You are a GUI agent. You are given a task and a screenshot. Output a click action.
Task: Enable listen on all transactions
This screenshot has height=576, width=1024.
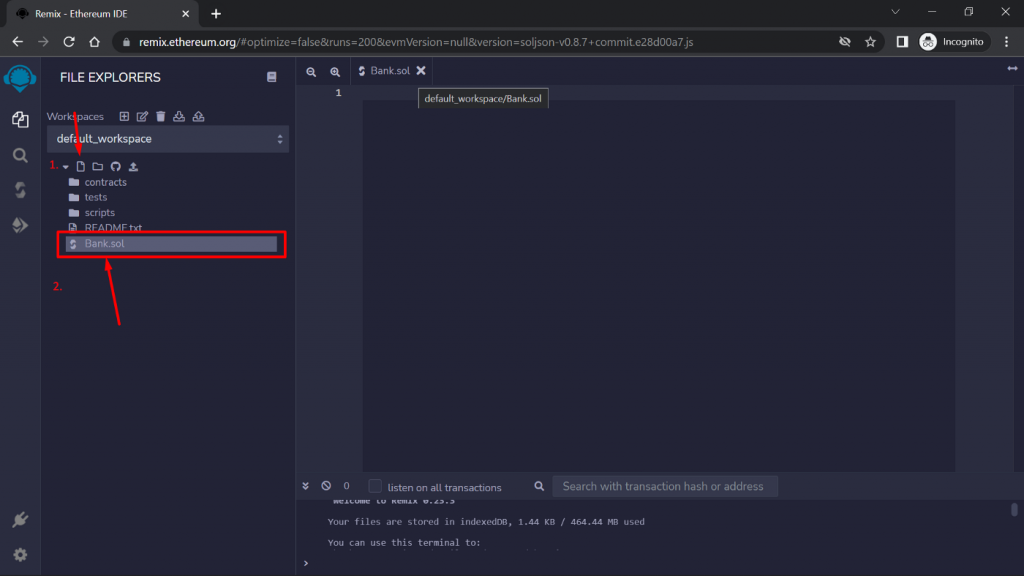(x=375, y=486)
